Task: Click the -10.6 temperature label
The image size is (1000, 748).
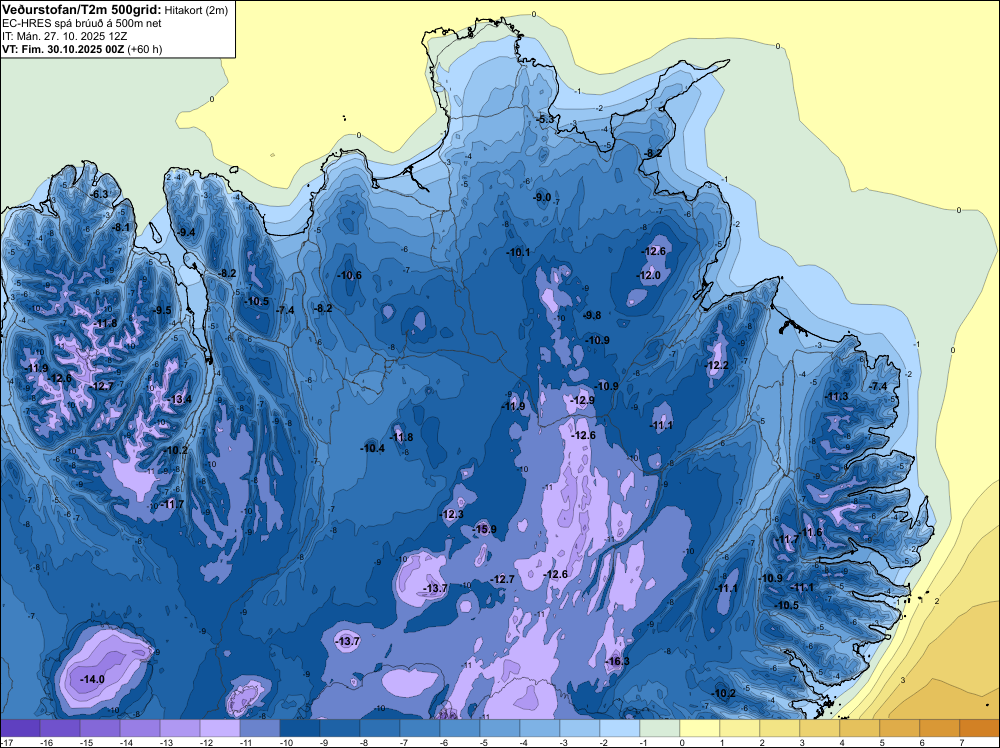Action: [x=349, y=275]
